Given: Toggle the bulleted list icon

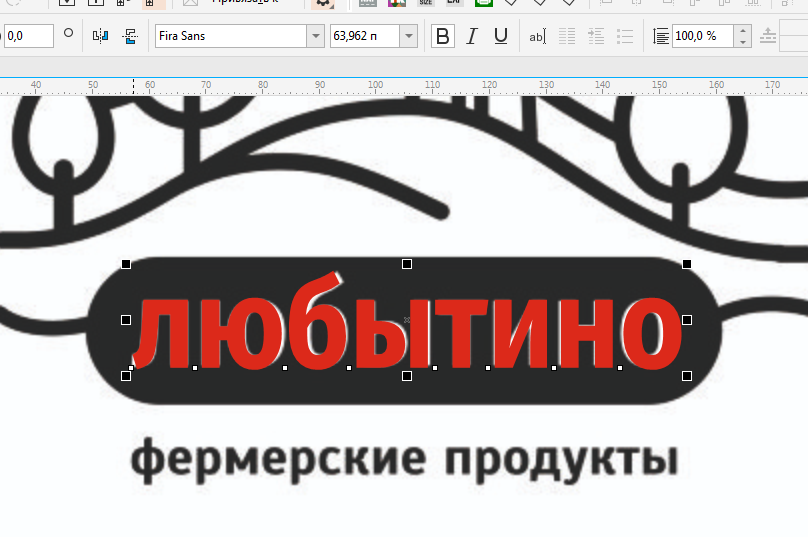Looking at the screenshot, I should pyautogui.click(x=625, y=36).
